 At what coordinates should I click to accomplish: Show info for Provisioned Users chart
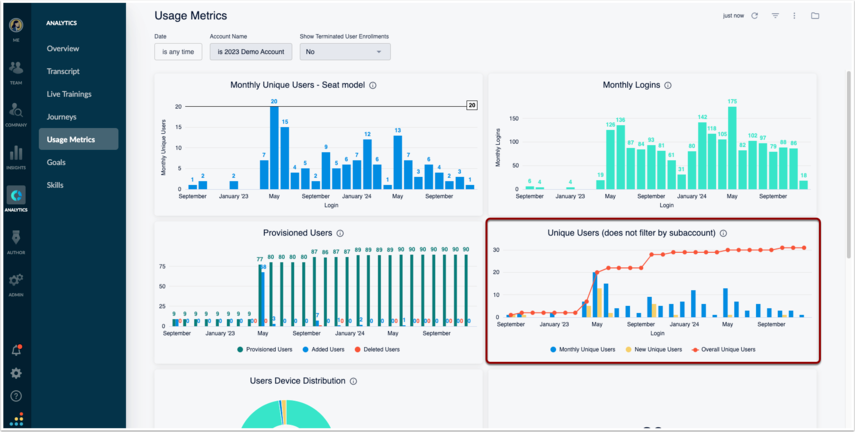coord(340,233)
